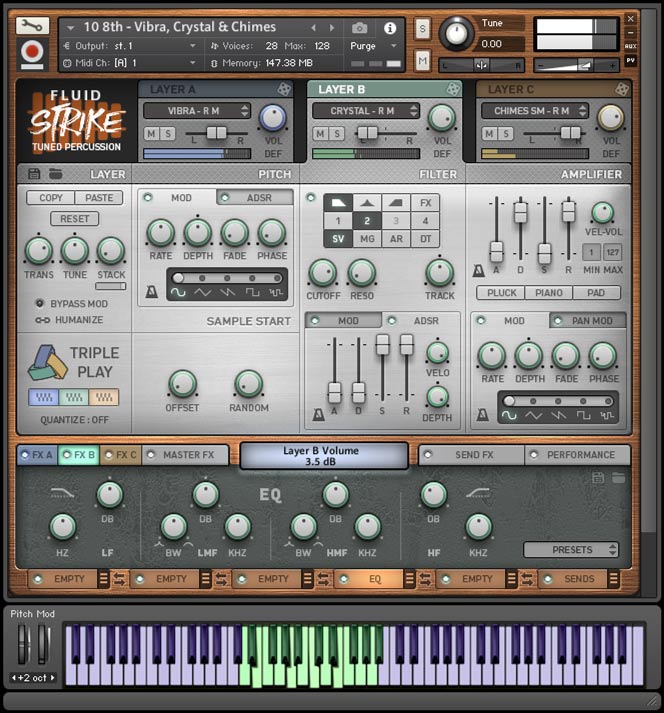This screenshot has width=664, height=713.
Task: Click the PASTE layer button
Action: 99,198
